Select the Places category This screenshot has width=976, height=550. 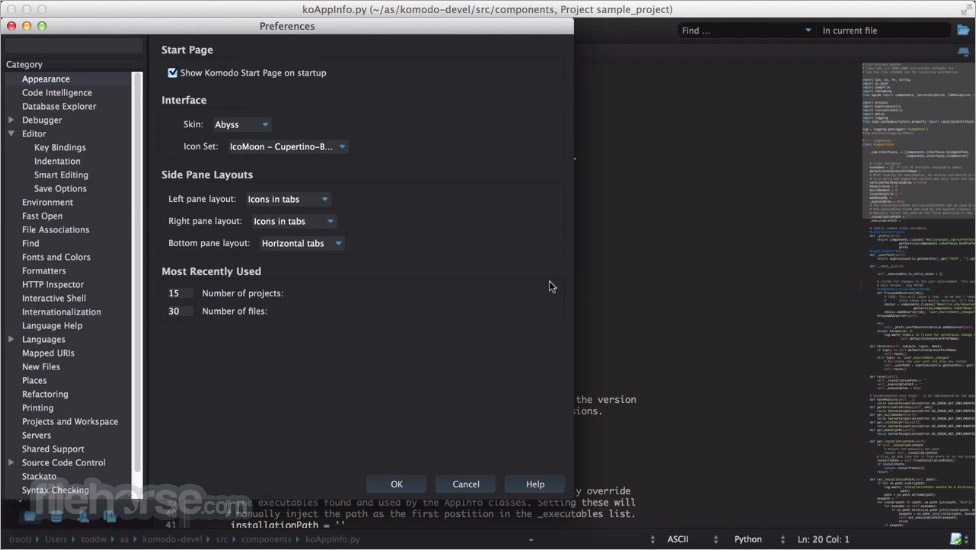point(34,380)
